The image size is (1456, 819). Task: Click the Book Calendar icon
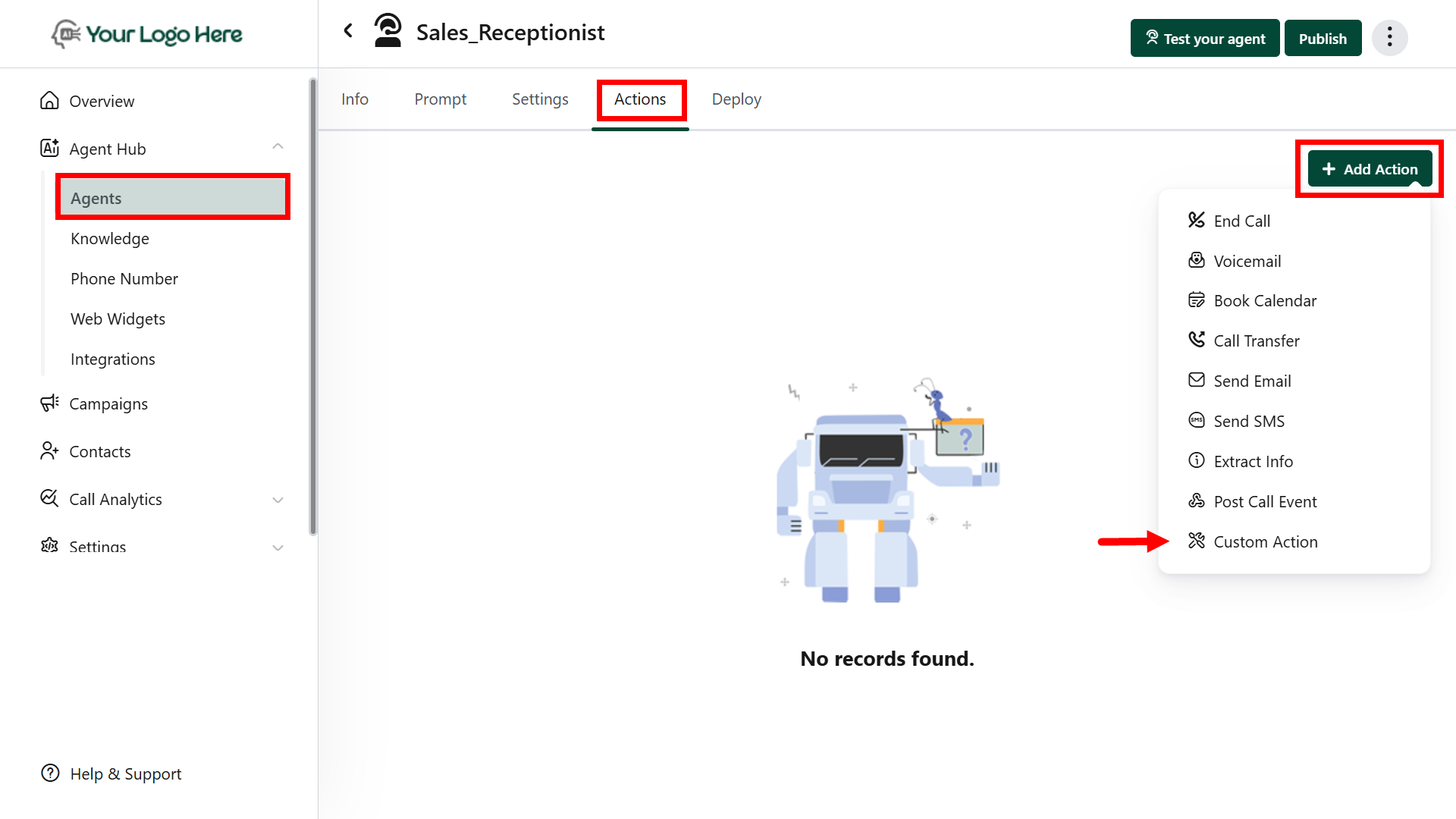click(1196, 300)
